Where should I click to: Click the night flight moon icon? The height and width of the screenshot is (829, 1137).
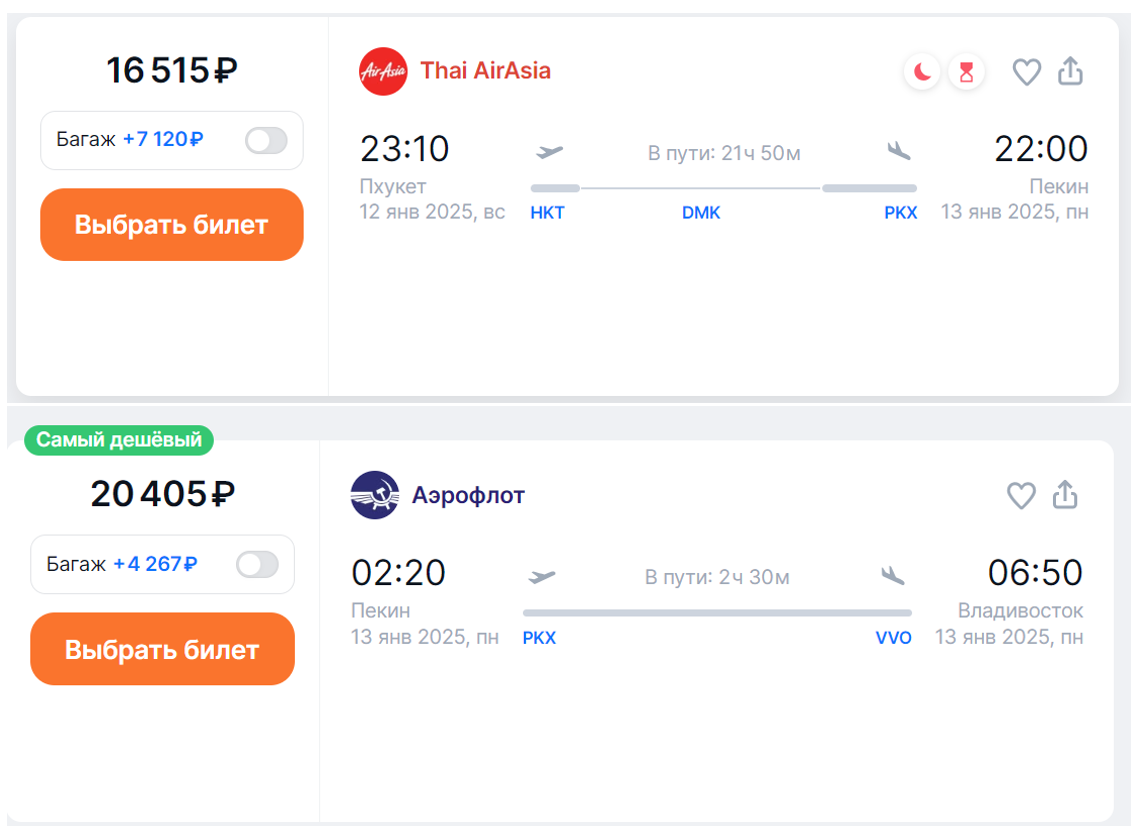pyautogui.click(x=922, y=72)
